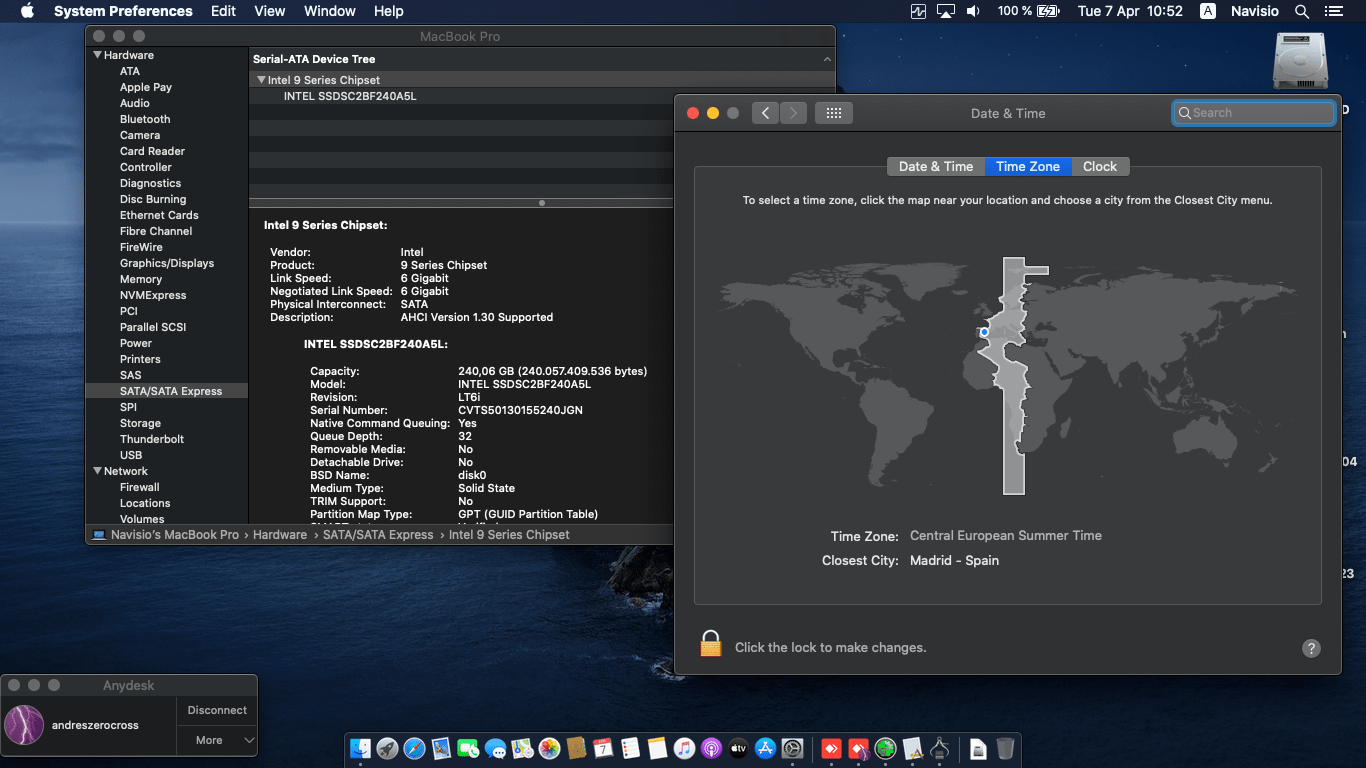Open the Window menu

[x=330, y=11]
